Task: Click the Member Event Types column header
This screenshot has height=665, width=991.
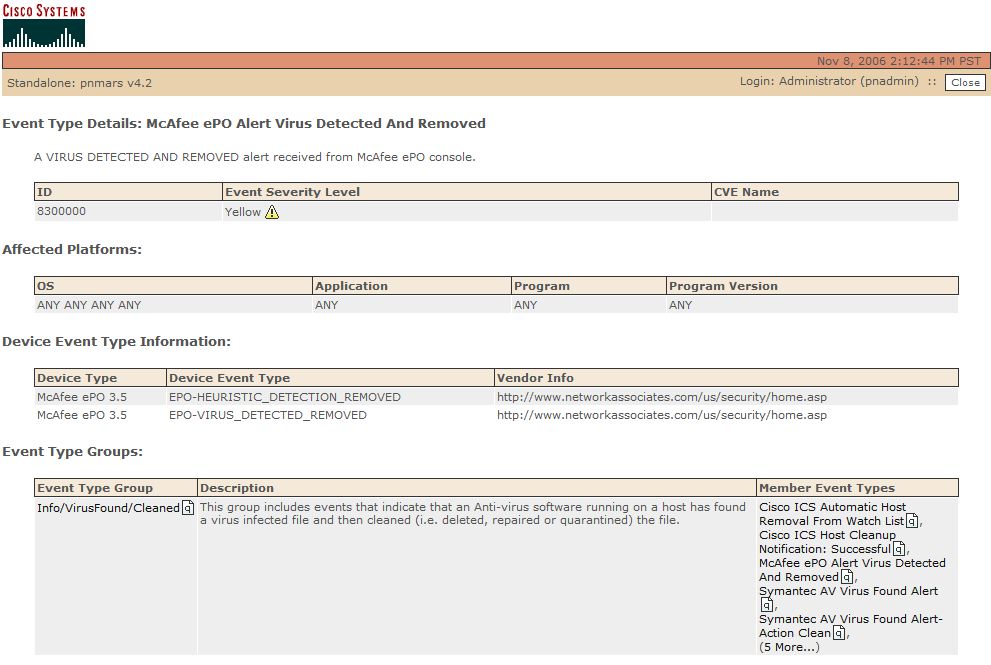Action: 858,487
